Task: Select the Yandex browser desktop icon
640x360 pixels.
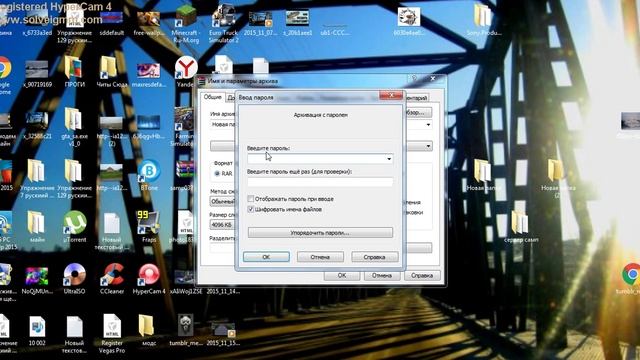Action: 186,68
